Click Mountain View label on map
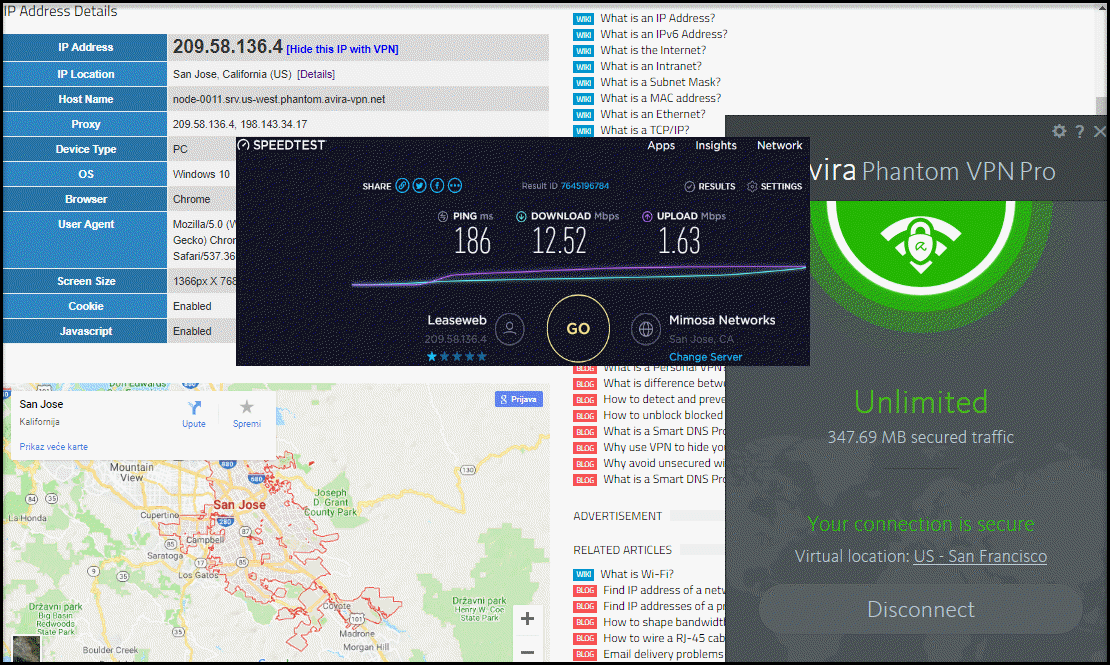This screenshot has width=1110, height=665. (x=132, y=472)
